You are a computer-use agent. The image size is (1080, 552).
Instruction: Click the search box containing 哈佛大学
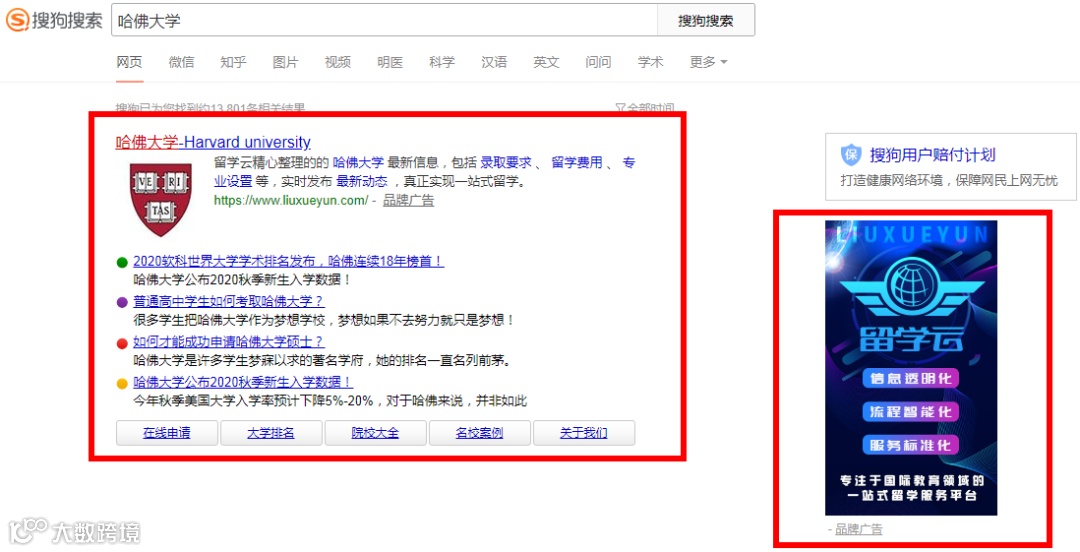click(x=384, y=20)
